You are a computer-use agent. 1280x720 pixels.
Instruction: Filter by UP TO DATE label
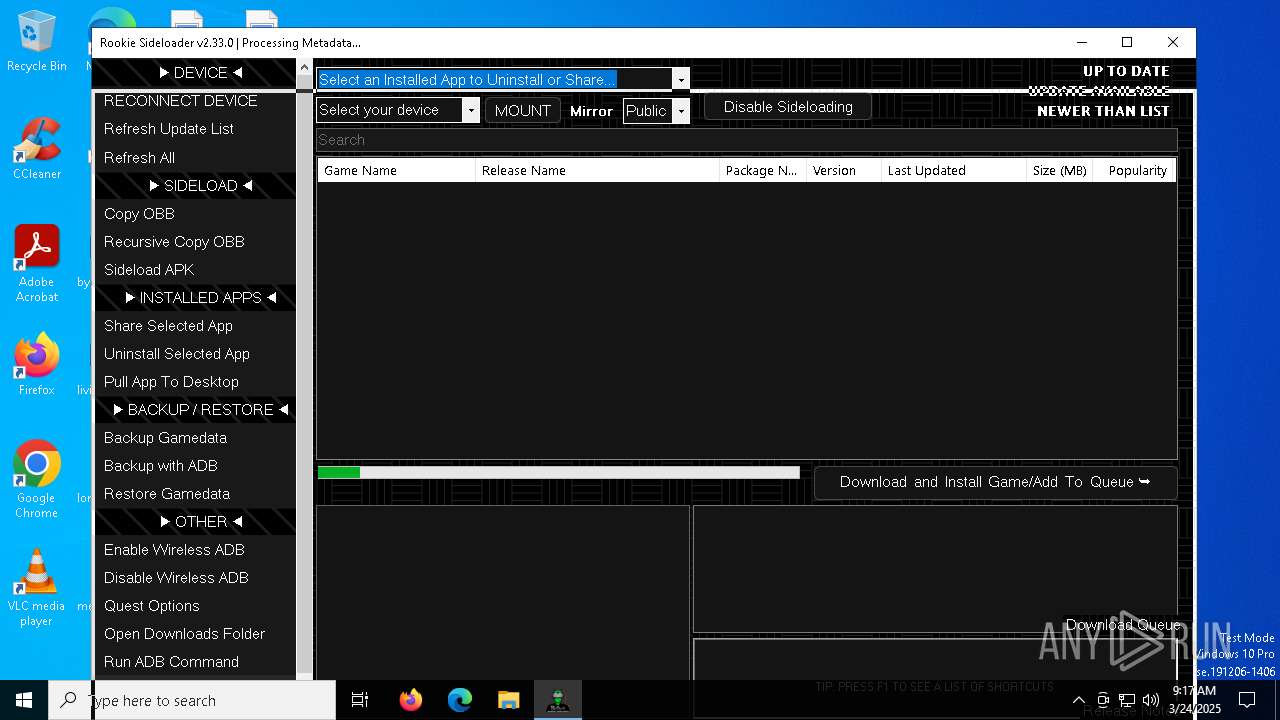(1126, 71)
